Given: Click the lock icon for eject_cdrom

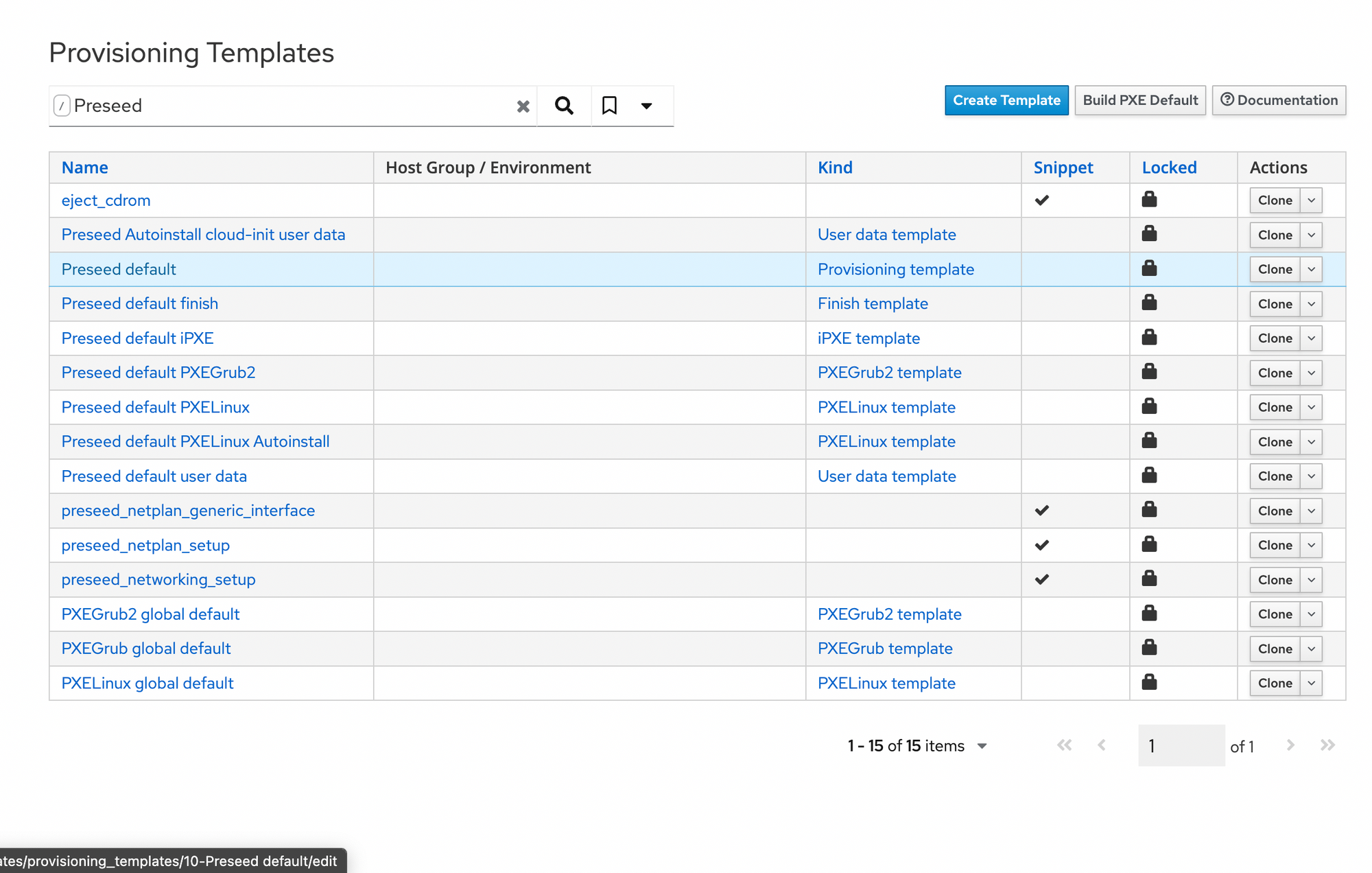Looking at the screenshot, I should coord(1149,200).
